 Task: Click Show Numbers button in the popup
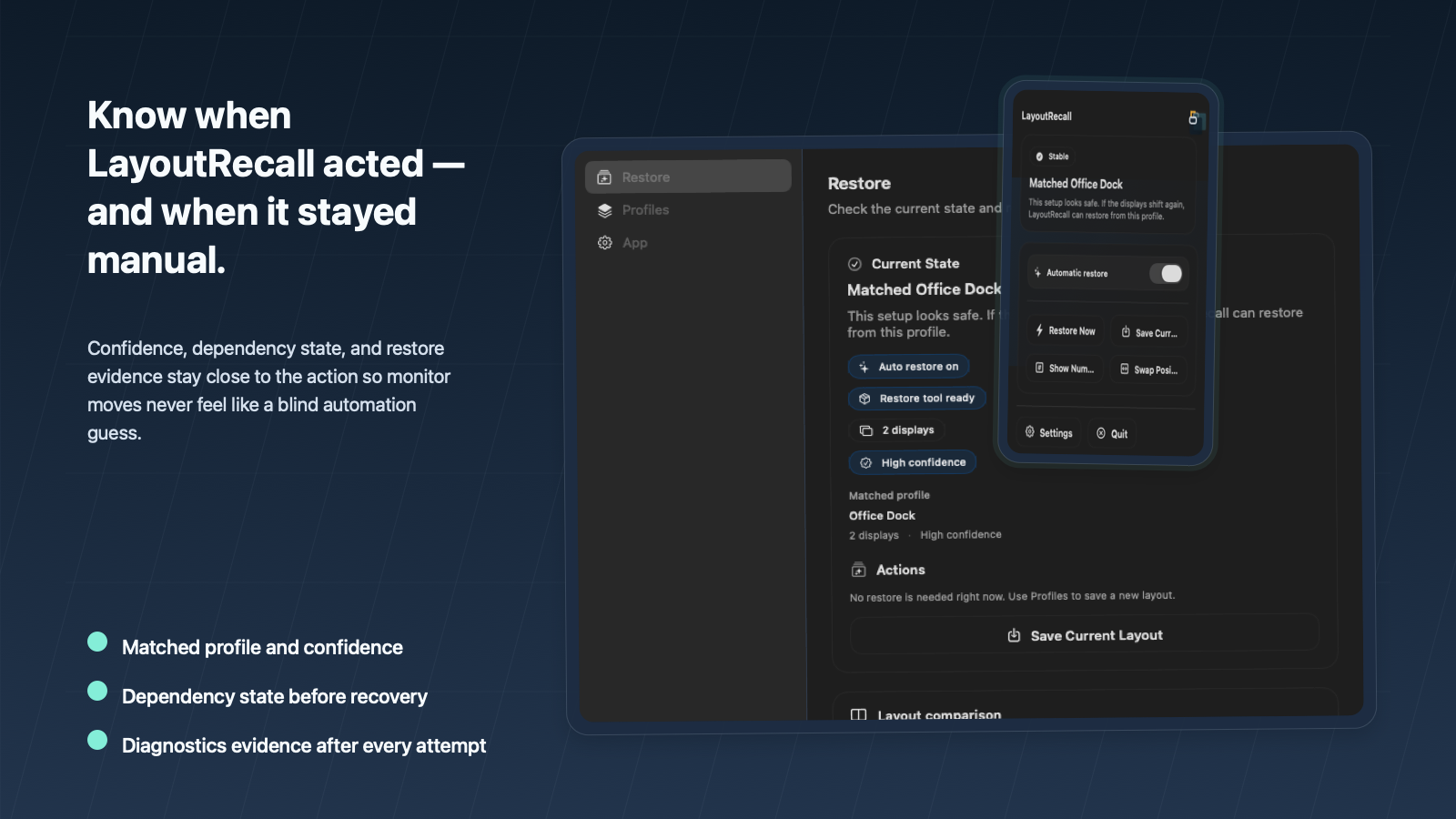1065,369
